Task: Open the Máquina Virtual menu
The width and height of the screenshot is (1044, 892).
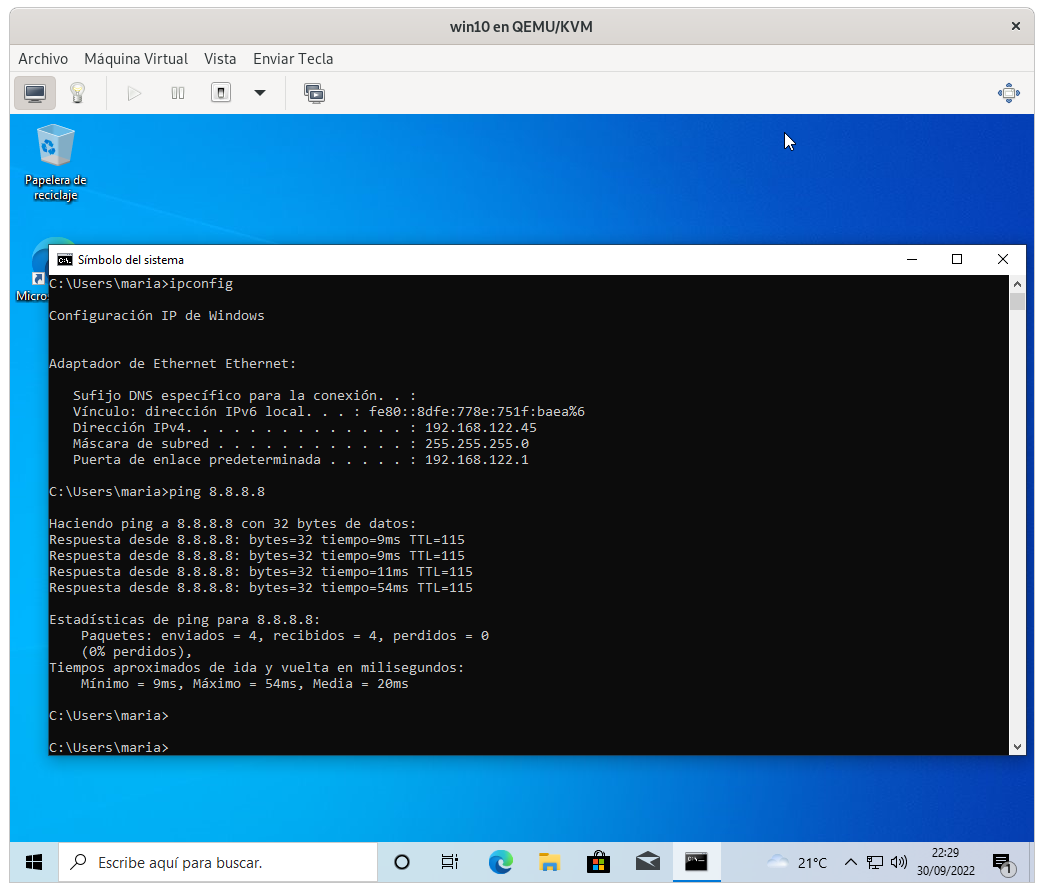Action: click(136, 59)
